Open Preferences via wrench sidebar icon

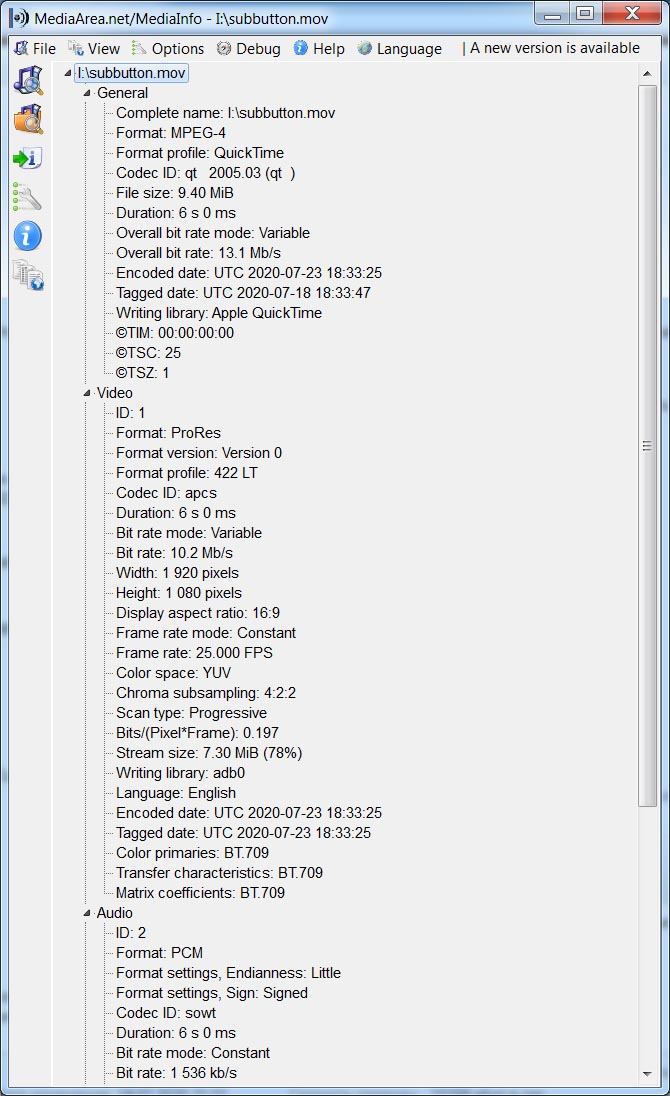tap(27, 197)
